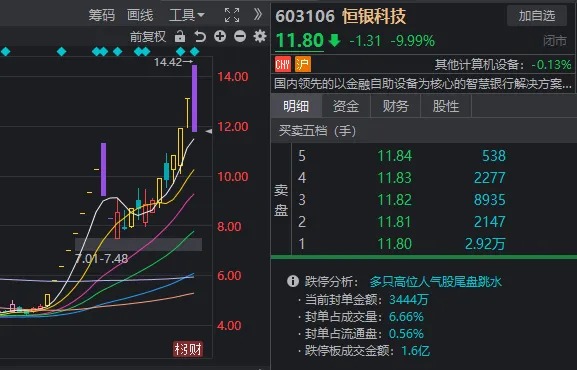Toggle fullscreen chart view icon
The width and height of the screenshot is (577, 370).
point(232,15)
